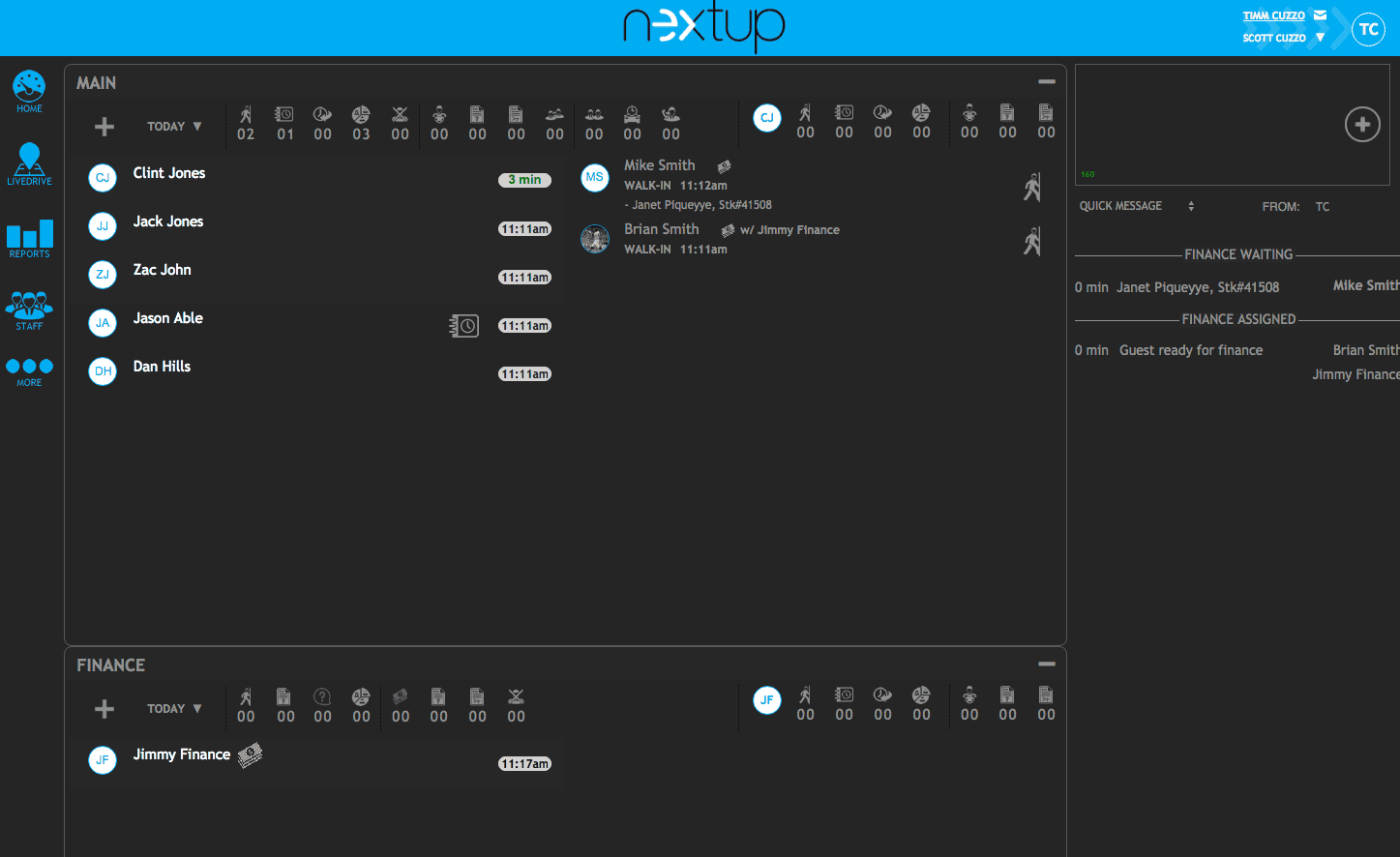The image size is (1400, 857).
Task: Click the phone agent icon in Main stats
Action: 670,114
